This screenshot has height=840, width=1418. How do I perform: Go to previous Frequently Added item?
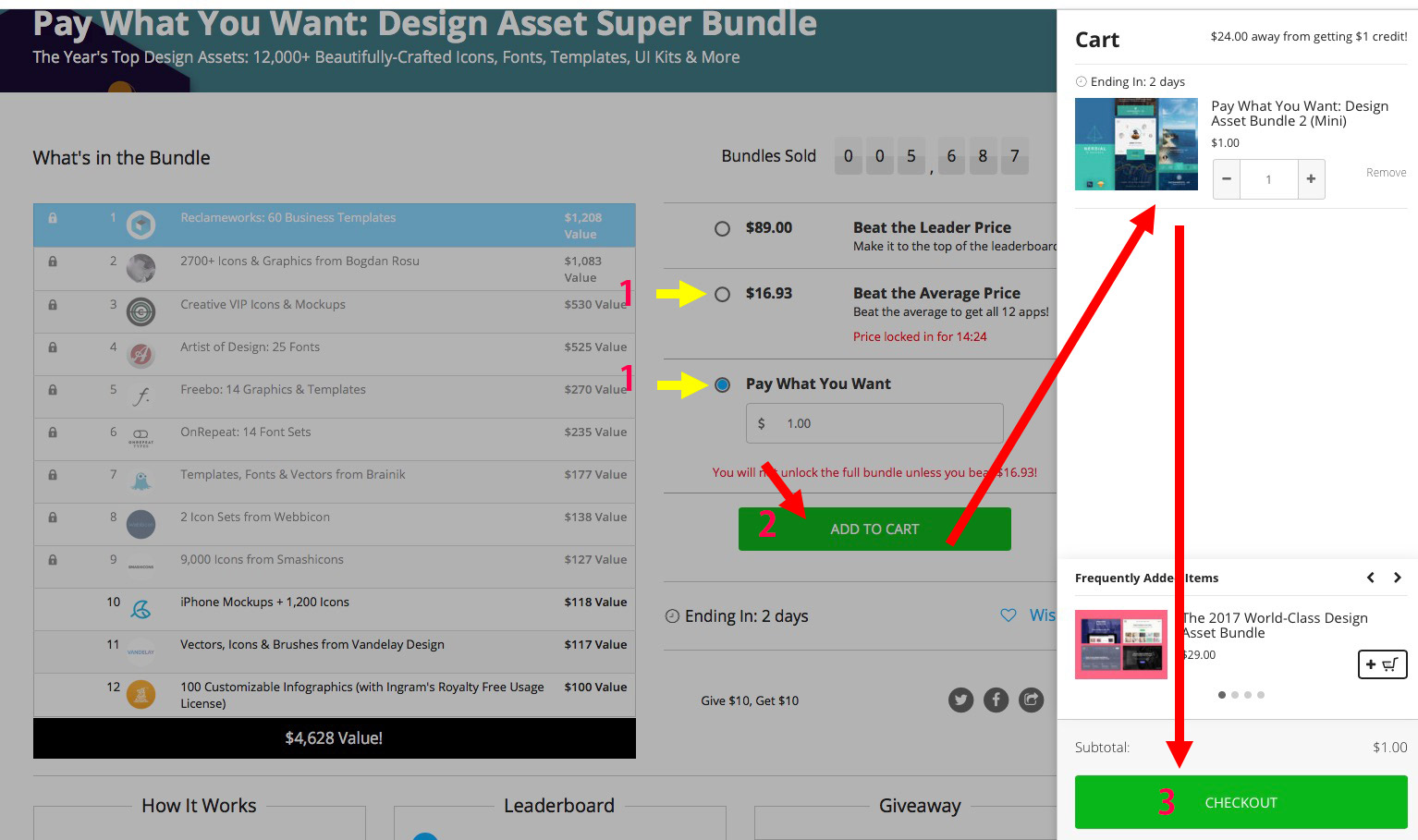(x=1371, y=578)
